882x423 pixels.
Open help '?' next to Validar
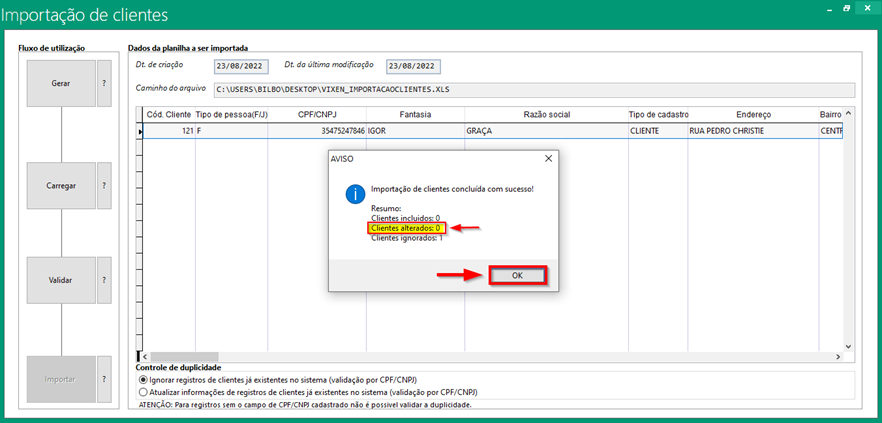(104, 280)
